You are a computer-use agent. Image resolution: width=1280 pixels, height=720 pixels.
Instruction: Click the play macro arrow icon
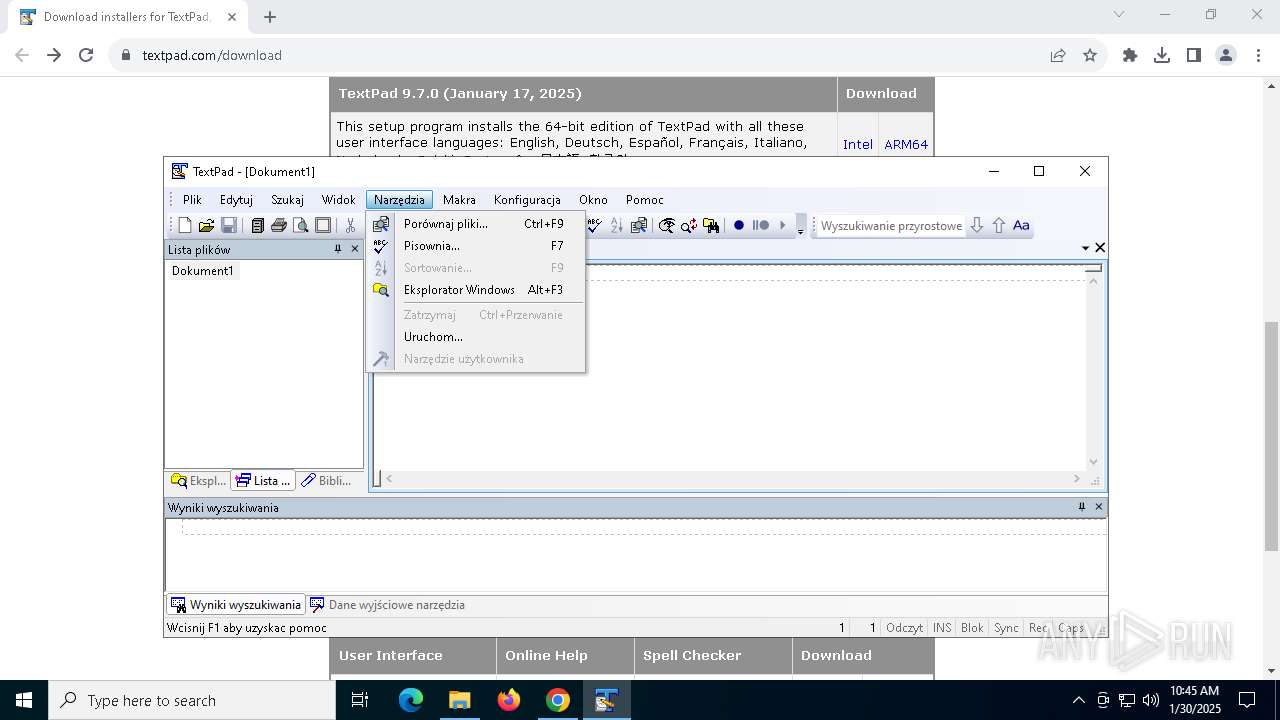[783, 226]
